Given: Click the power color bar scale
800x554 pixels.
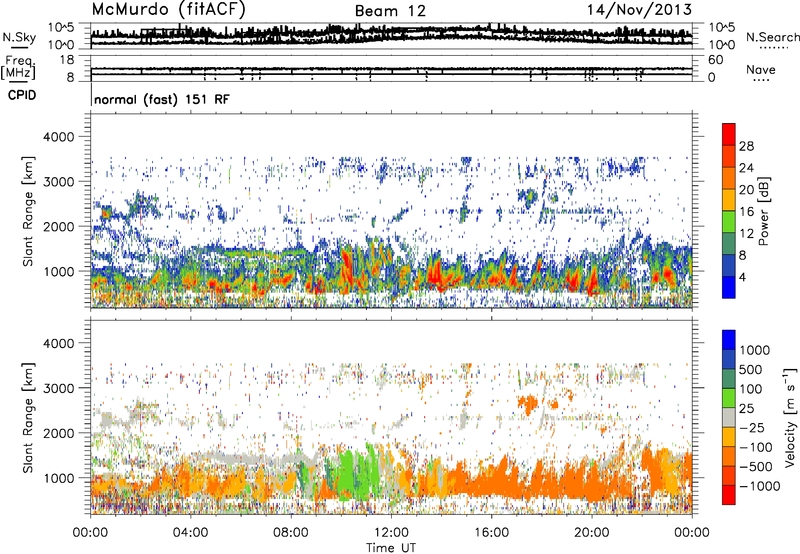Looking at the screenshot, I should 729,211.
